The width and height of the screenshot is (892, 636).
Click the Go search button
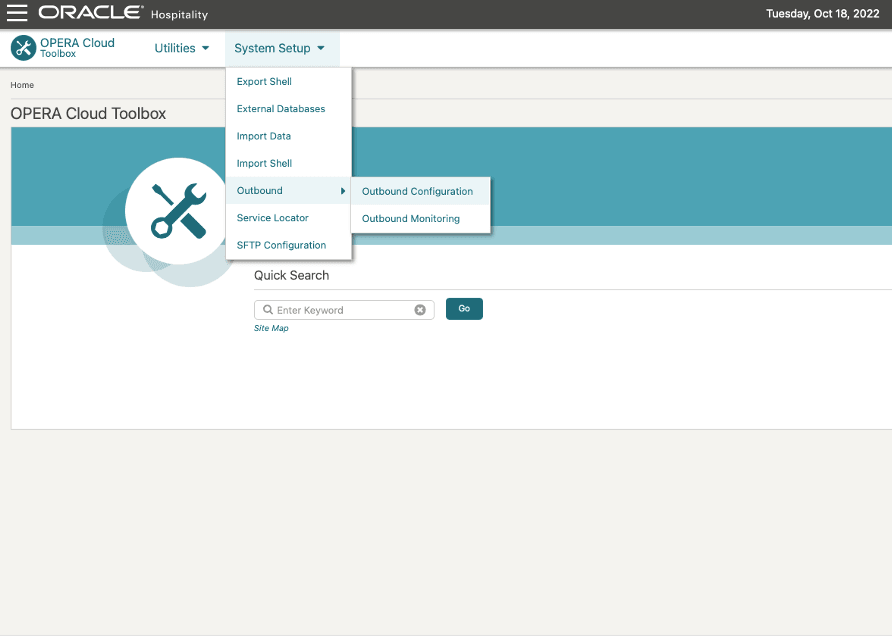pos(463,309)
